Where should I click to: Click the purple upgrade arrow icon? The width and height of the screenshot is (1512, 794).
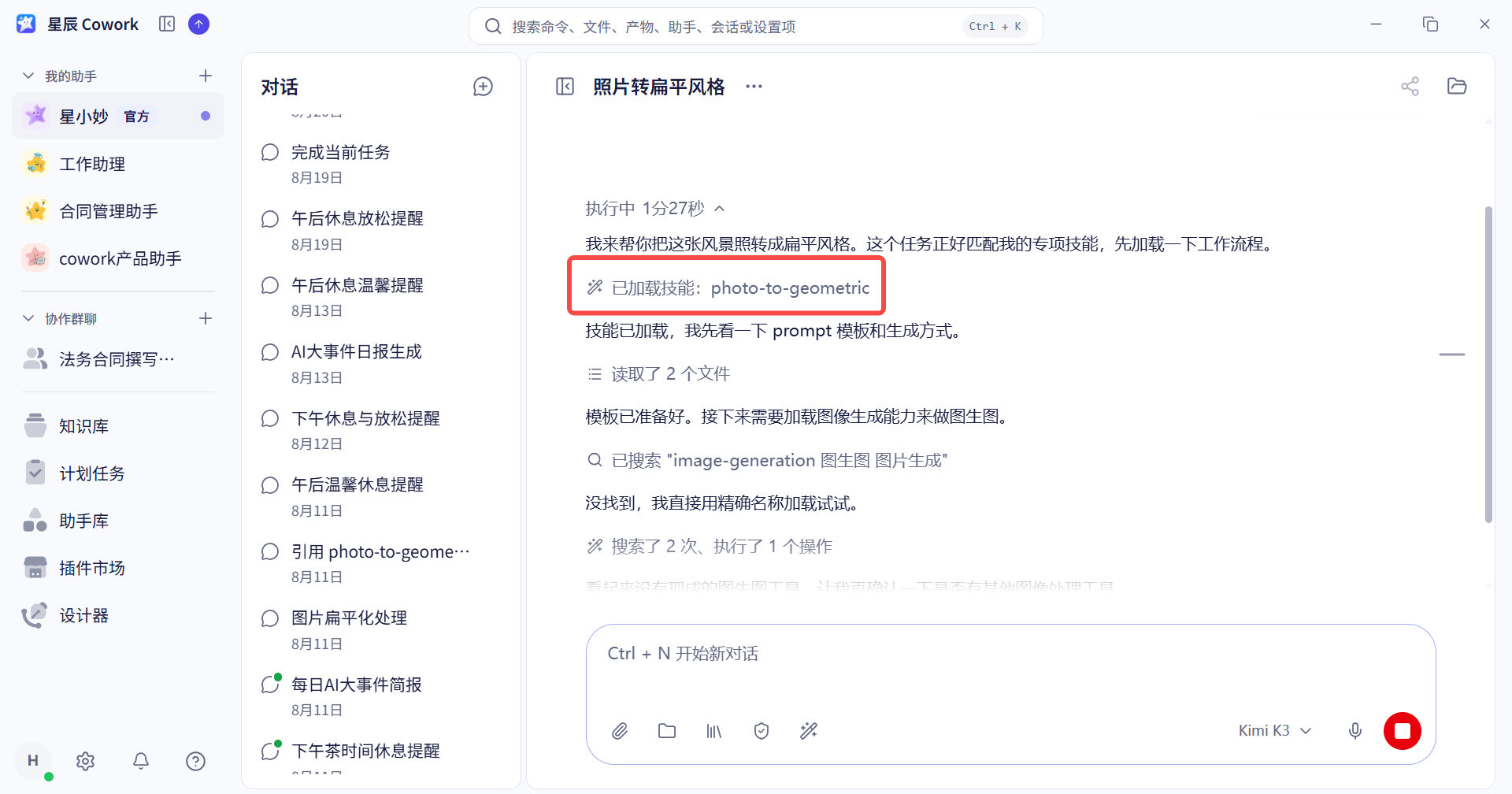click(x=199, y=24)
